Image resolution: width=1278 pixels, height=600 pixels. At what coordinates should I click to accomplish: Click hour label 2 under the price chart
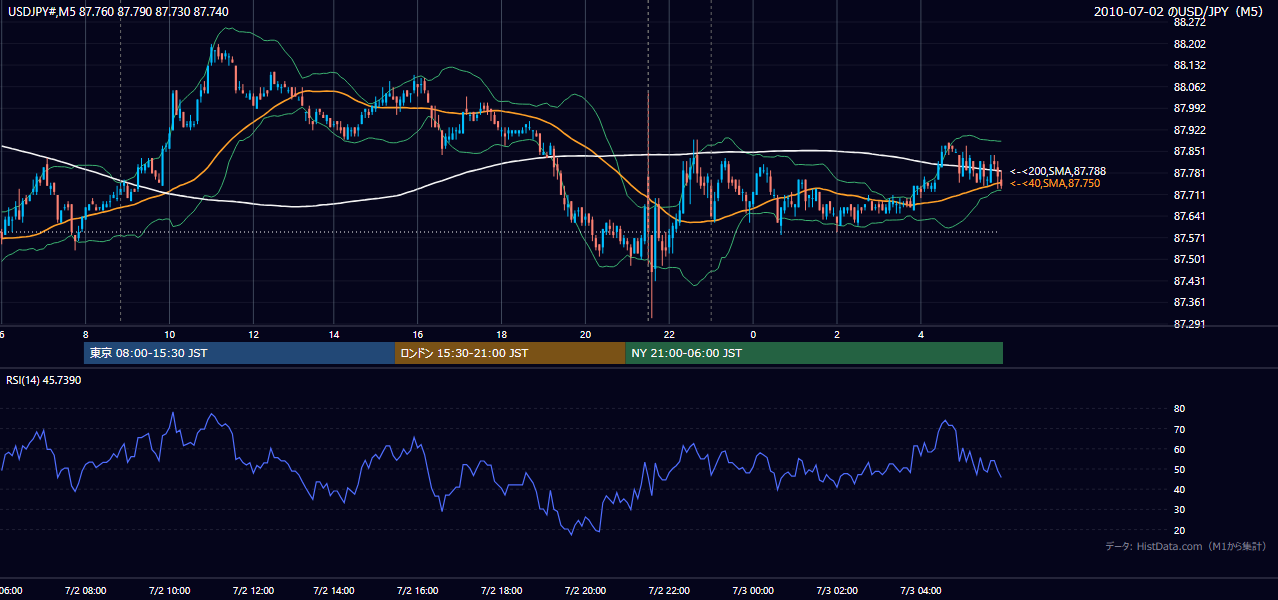pyautogui.click(x=837, y=334)
